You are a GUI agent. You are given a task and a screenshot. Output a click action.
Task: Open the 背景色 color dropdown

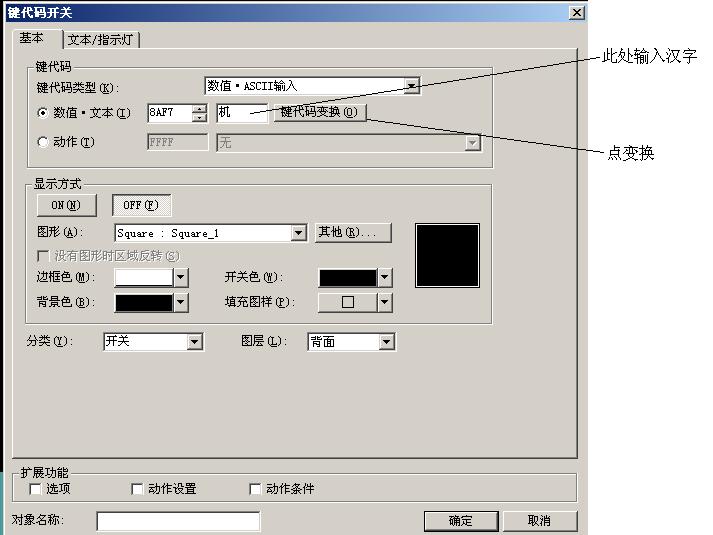pos(181,301)
